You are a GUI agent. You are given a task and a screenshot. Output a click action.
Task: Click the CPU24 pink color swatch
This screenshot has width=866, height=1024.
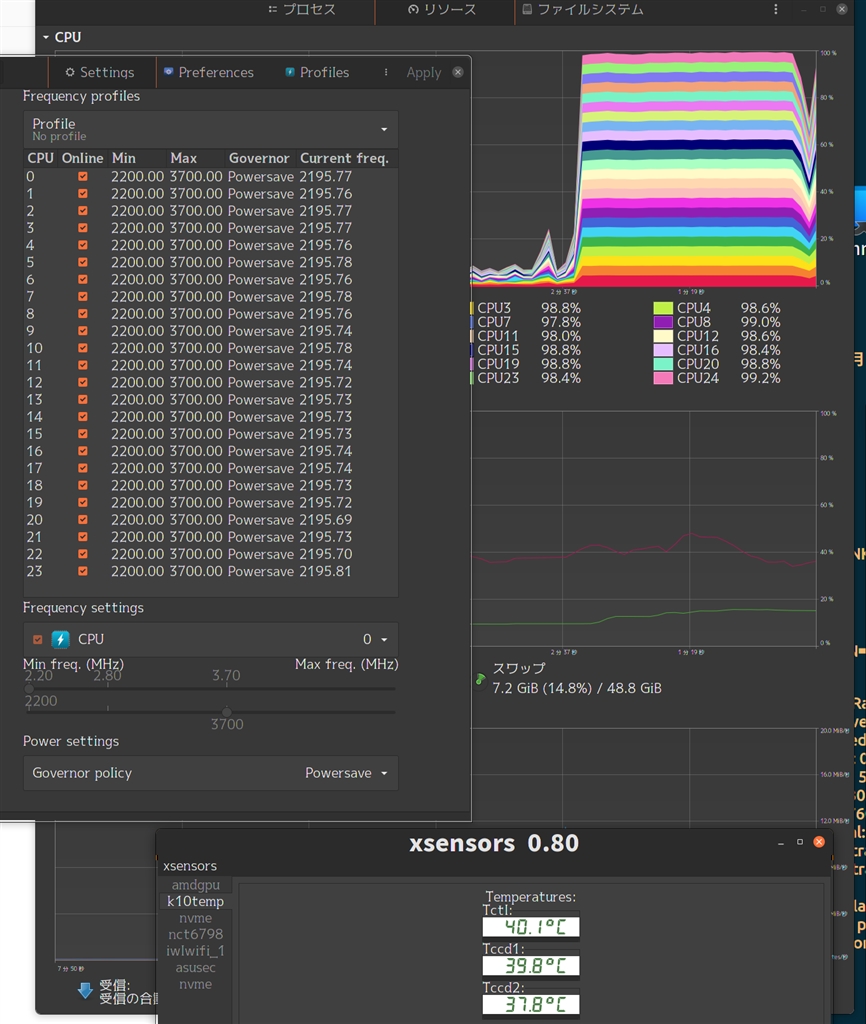tap(663, 379)
